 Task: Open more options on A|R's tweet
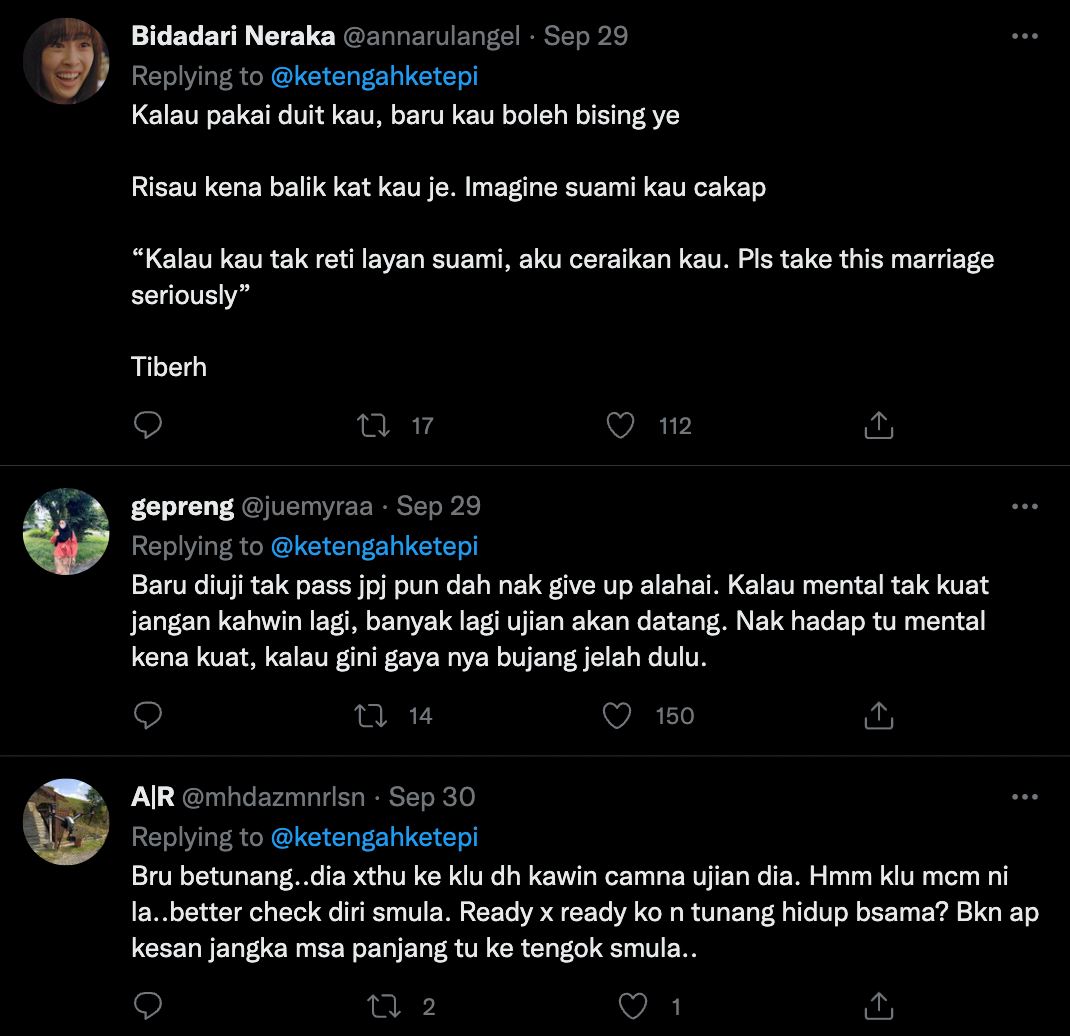click(1026, 796)
